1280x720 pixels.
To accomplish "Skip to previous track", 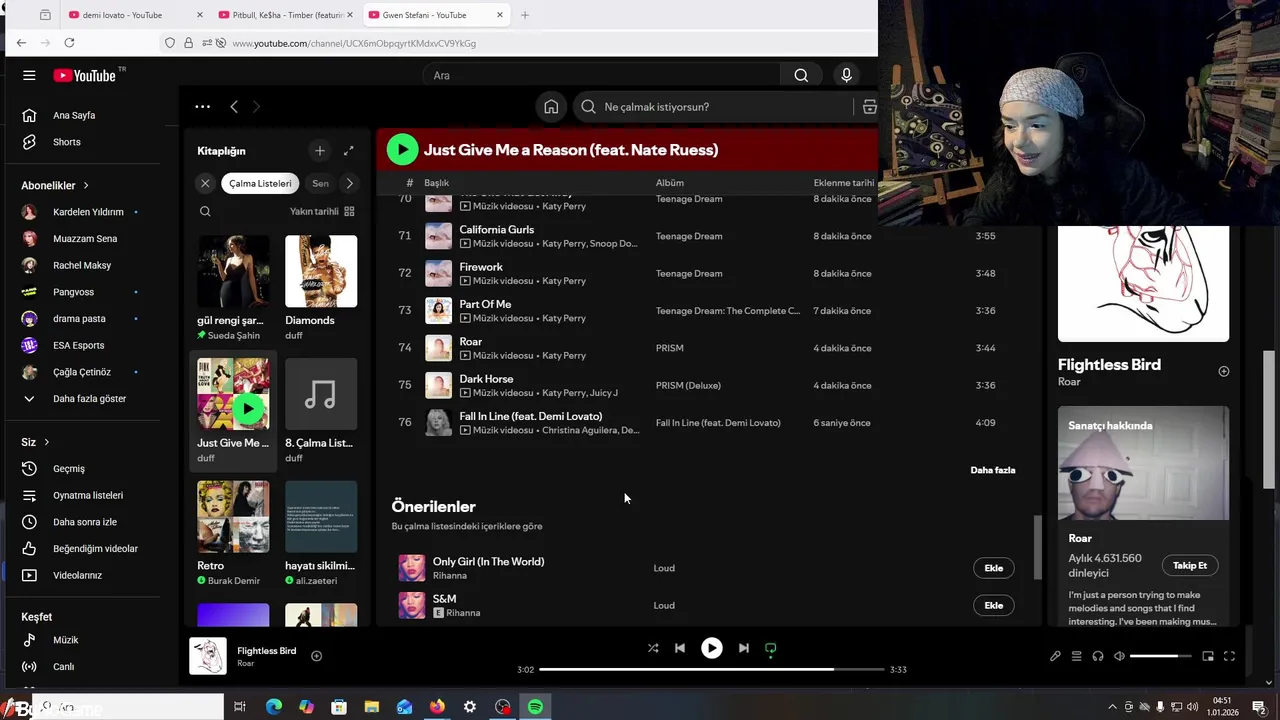I will click(x=680, y=648).
